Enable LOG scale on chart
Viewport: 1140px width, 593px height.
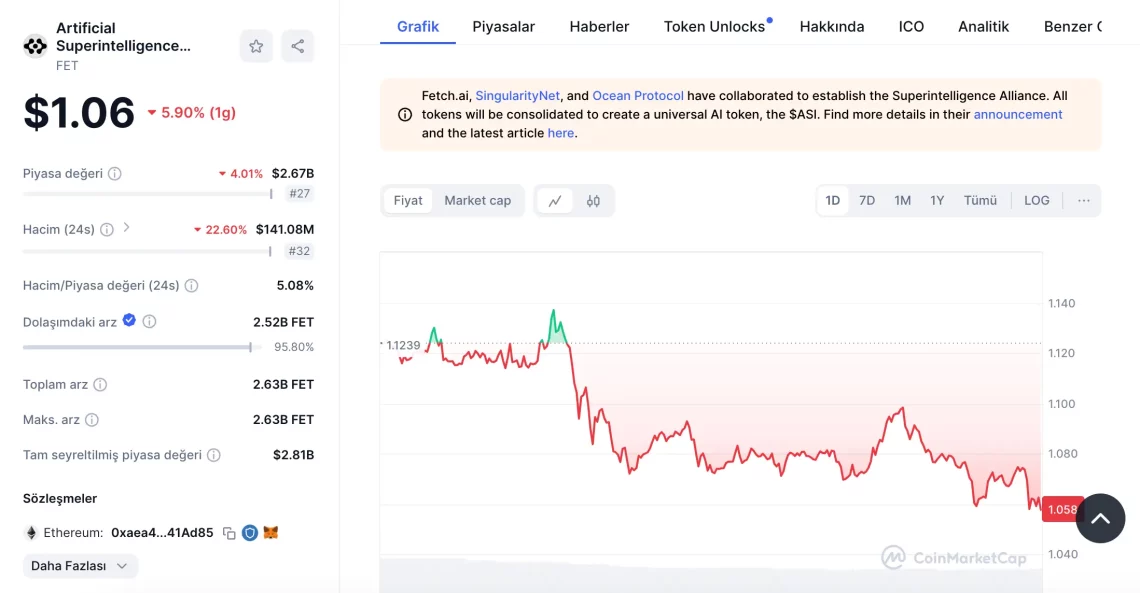point(1036,201)
